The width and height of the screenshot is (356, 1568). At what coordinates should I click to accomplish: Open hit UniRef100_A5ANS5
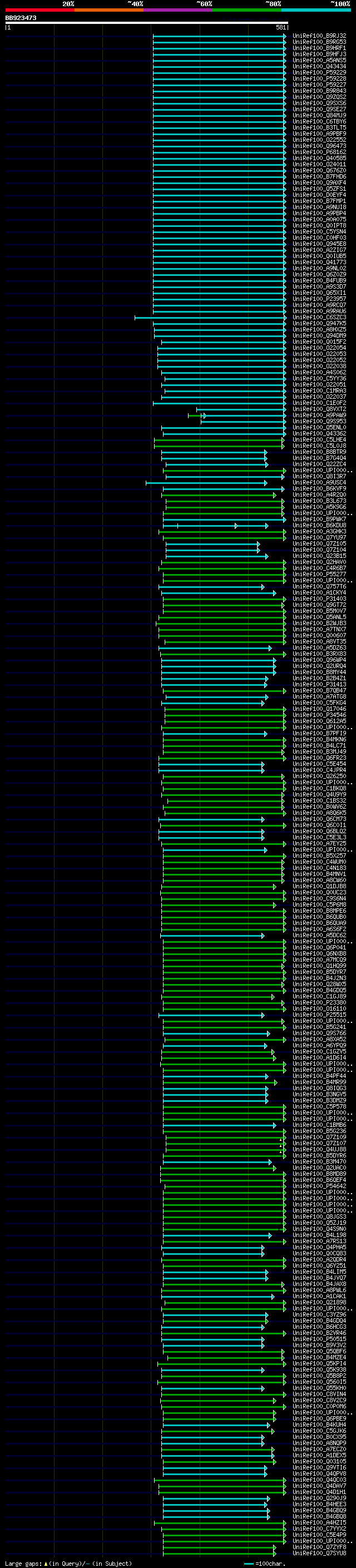coord(319,60)
